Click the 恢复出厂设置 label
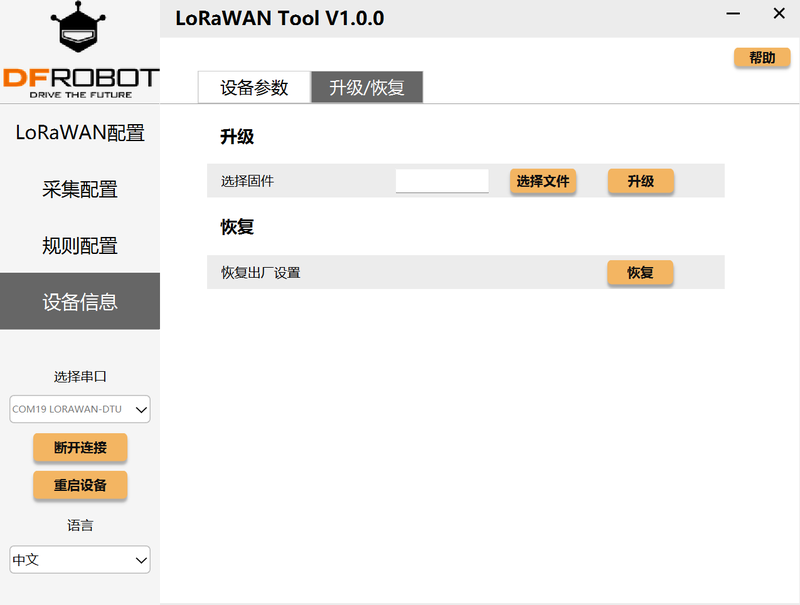The width and height of the screenshot is (800, 605). pos(261,273)
